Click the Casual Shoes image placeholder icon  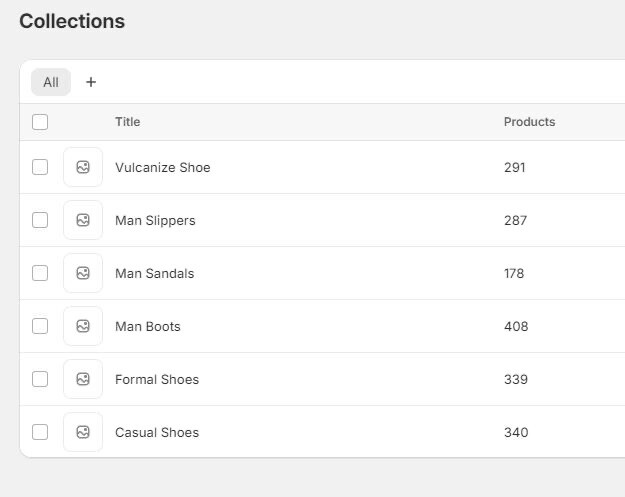tap(83, 432)
